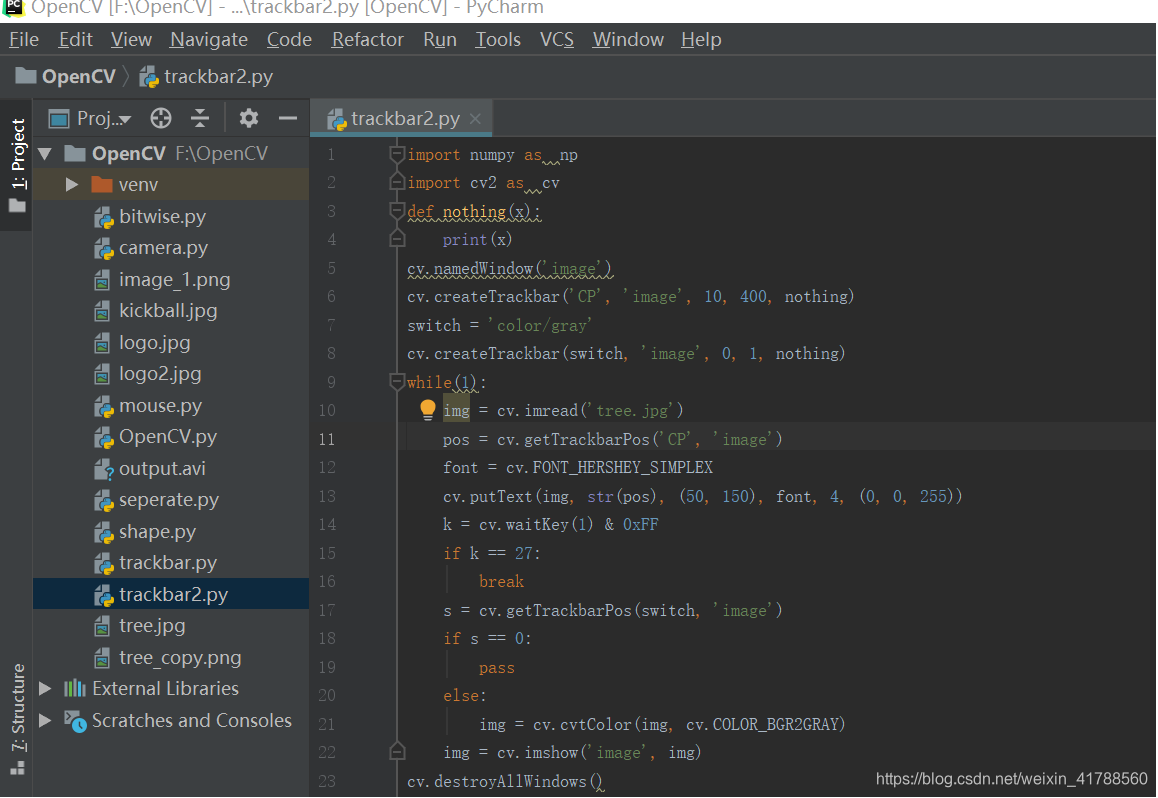Select output.avi file icon

point(103,469)
